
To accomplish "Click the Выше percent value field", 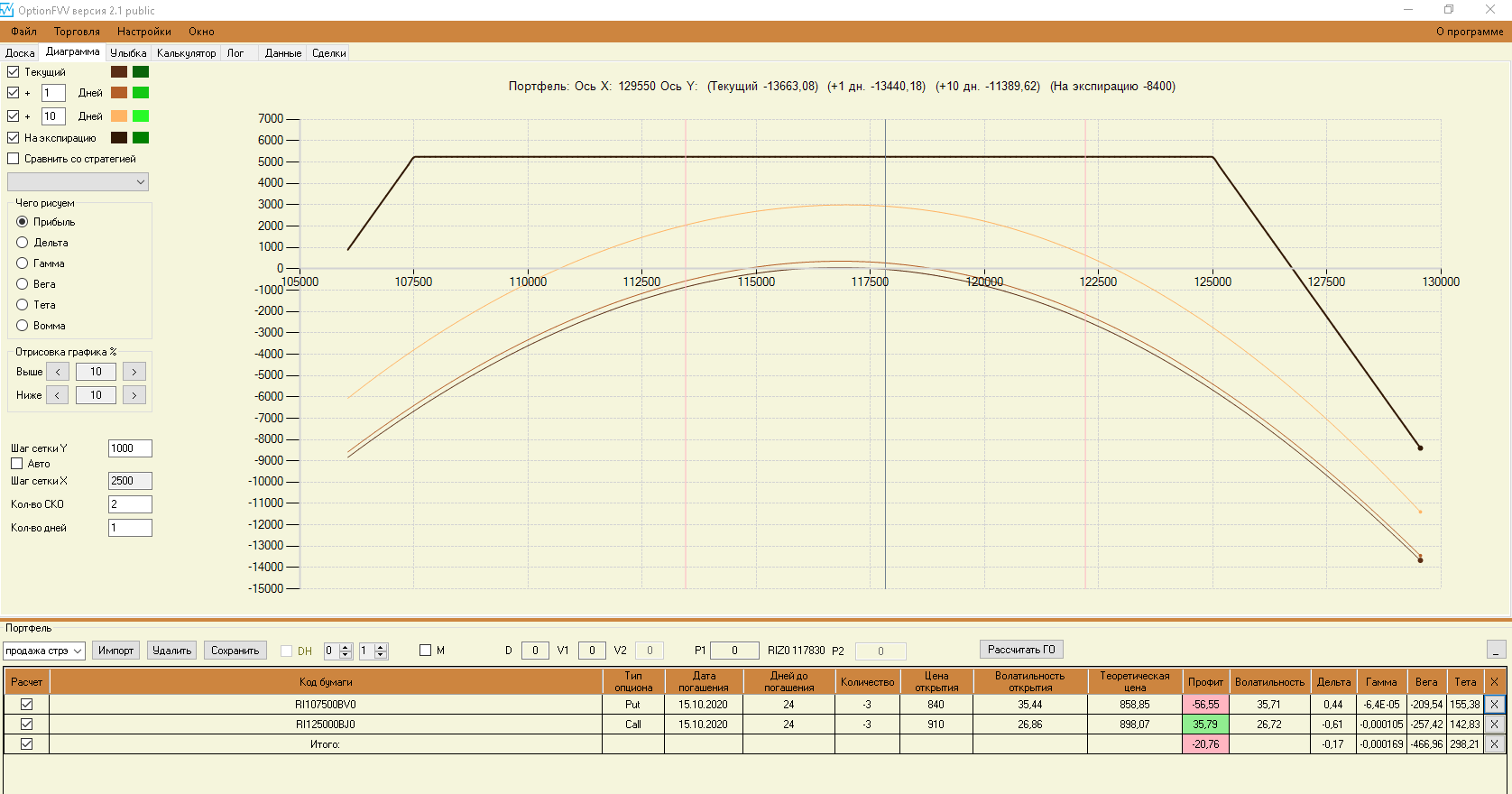I will [x=96, y=372].
